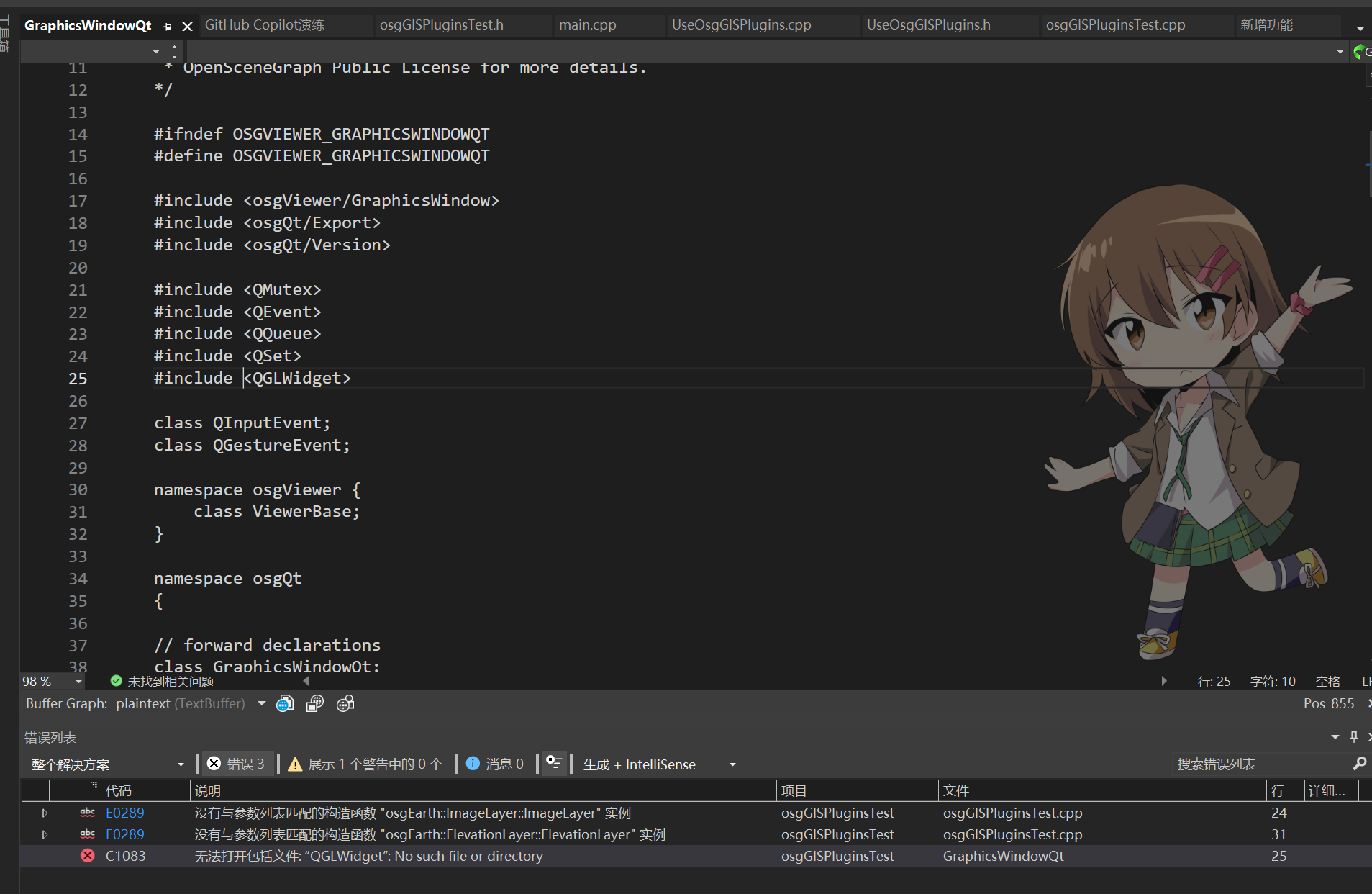Click the #include <QMutex> code line
Image resolution: width=1372 pixels, height=894 pixels.
click(x=237, y=289)
